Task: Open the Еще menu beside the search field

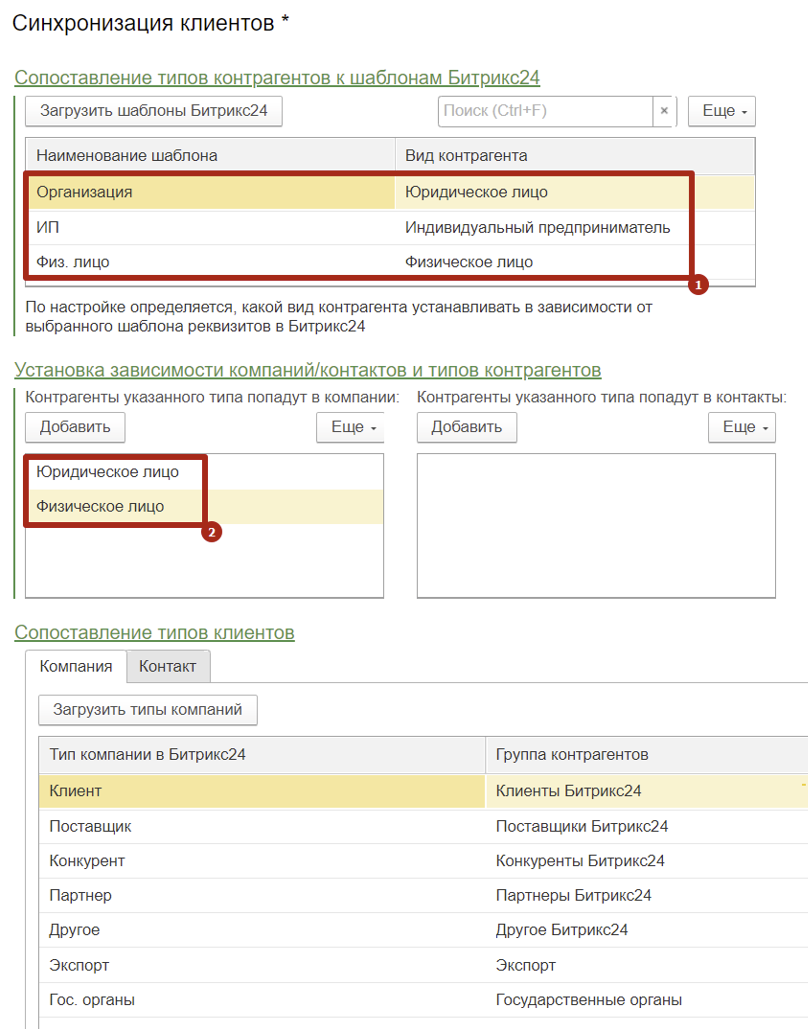Action: coord(721,111)
